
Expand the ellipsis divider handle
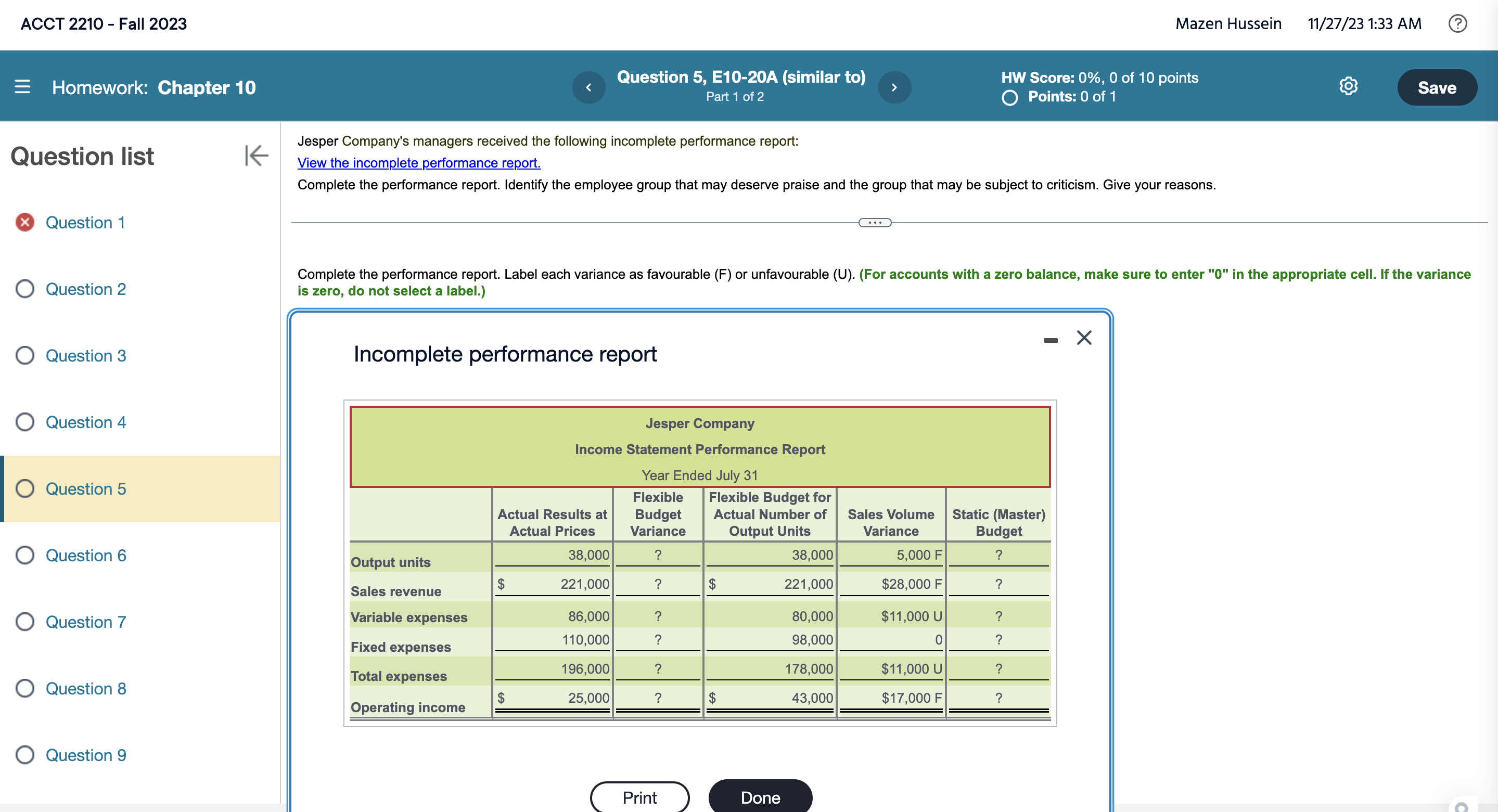pyautogui.click(x=875, y=223)
